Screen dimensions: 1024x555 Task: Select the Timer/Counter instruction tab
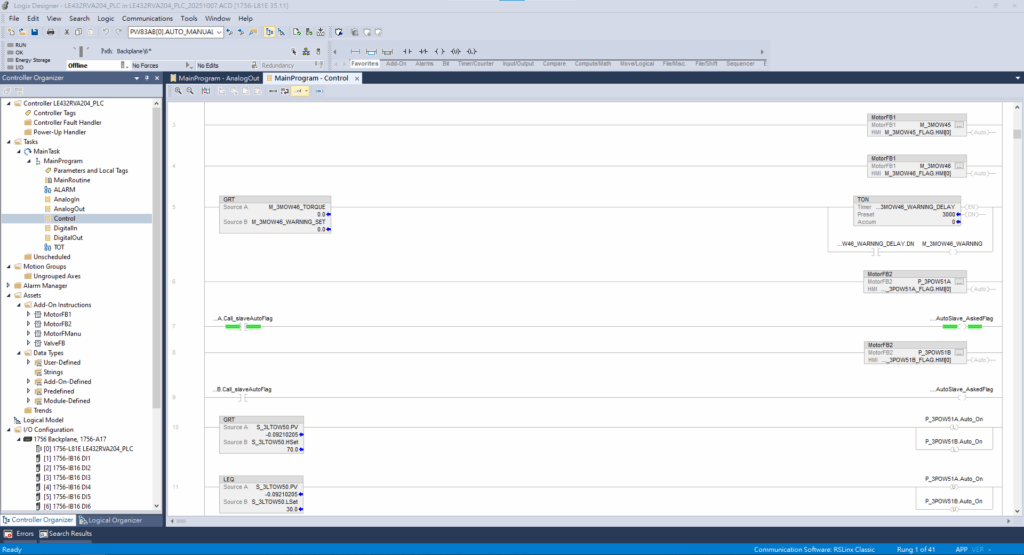pos(475,63)
